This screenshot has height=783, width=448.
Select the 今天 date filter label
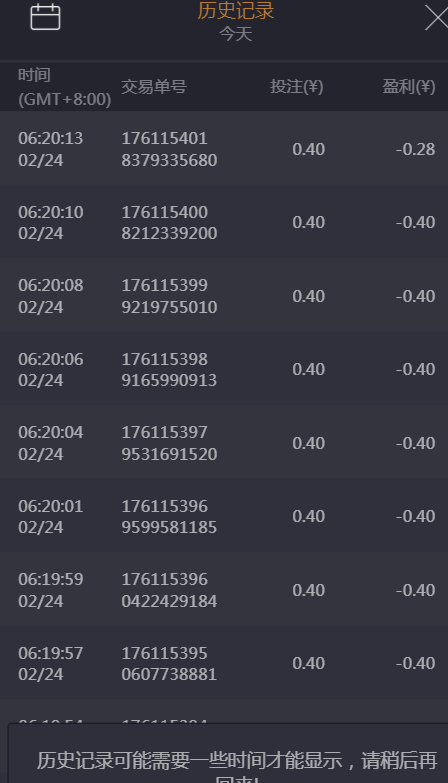click(235, 34)
